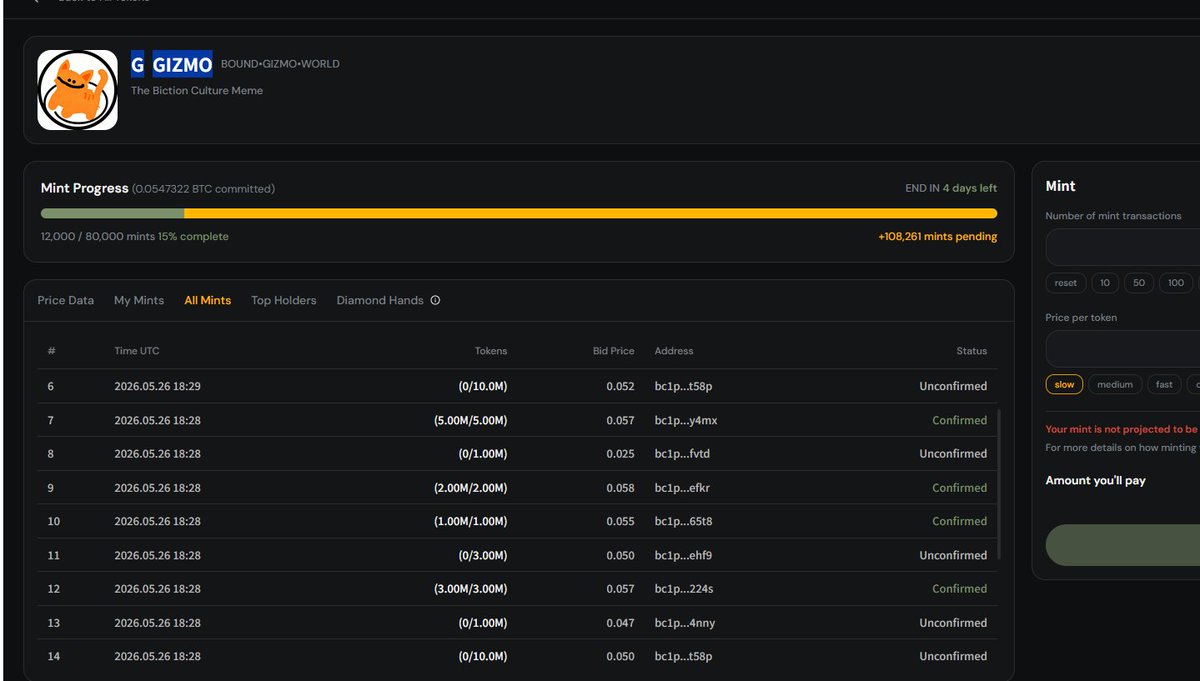
Task: Click the Price per token input field
Action: (x=1123, y=349)
